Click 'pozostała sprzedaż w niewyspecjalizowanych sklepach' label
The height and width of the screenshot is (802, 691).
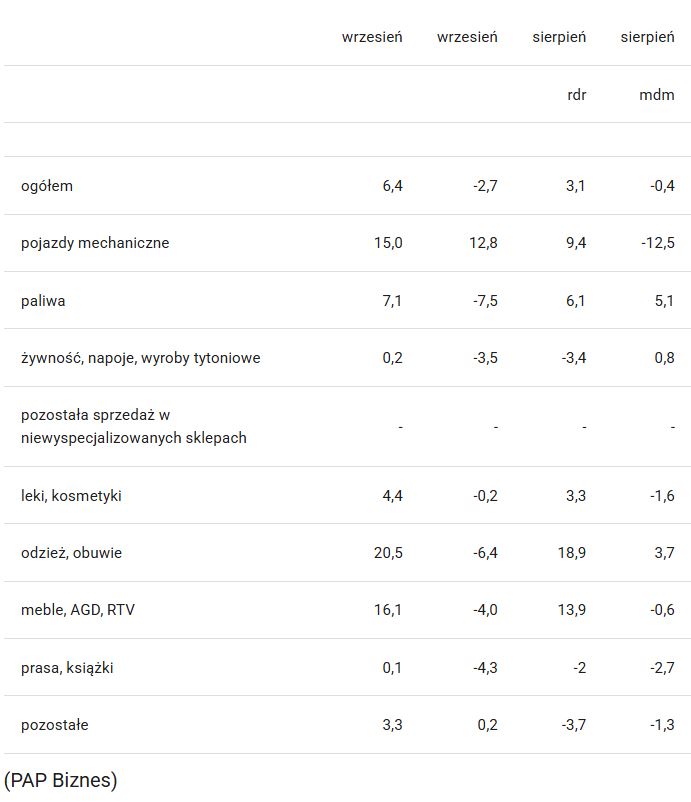coord(133,426)
